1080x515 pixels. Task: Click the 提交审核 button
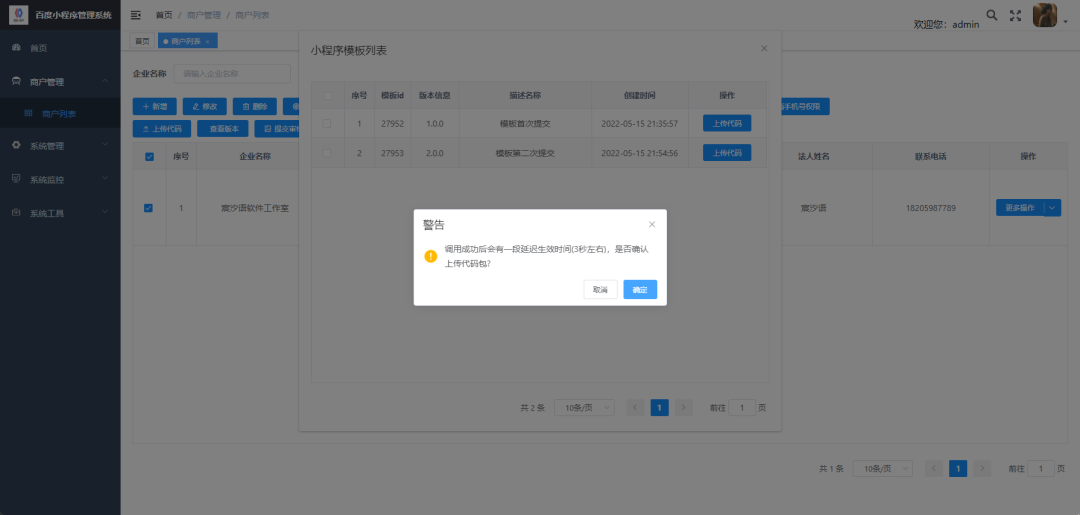pyautogui.click(x=277, y=129)
